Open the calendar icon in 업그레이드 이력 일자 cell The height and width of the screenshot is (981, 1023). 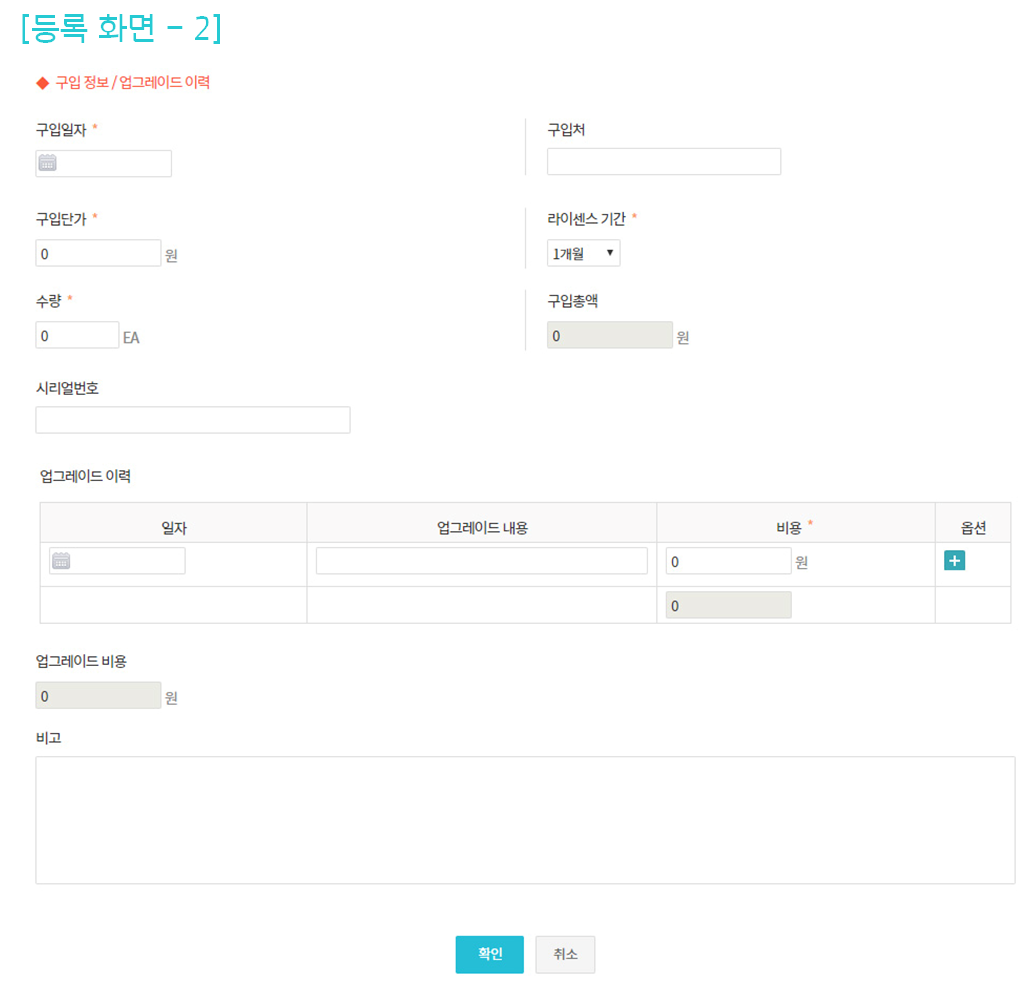pyautogui.click(x=61, y=561)
